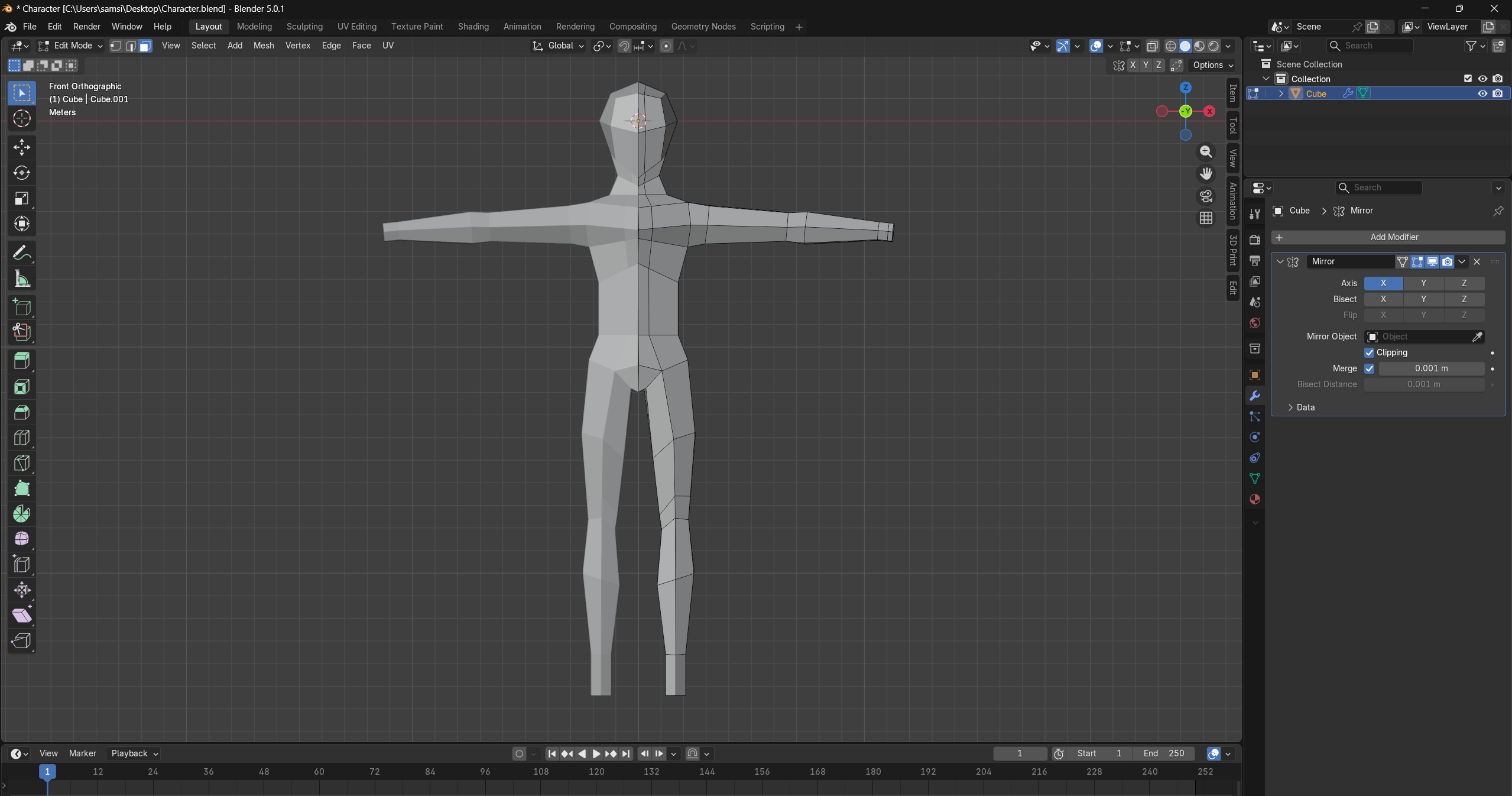Adjust the Merge distance 0.001 m field
The width and height of the screenshot is (1512, 796).
click(x=1431, y=368)
